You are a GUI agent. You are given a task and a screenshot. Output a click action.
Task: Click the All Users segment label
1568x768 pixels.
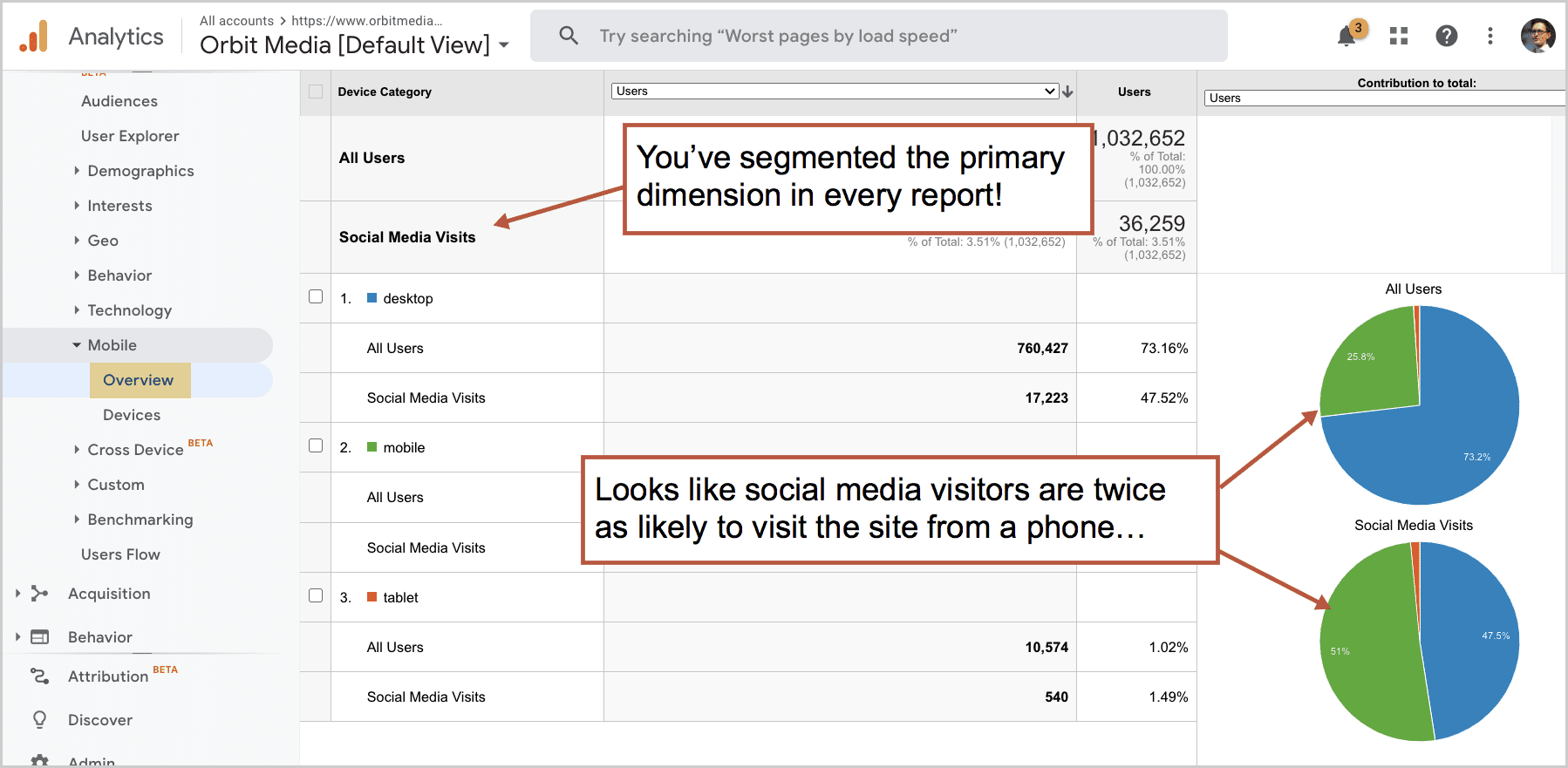click(x=372, y=158)
